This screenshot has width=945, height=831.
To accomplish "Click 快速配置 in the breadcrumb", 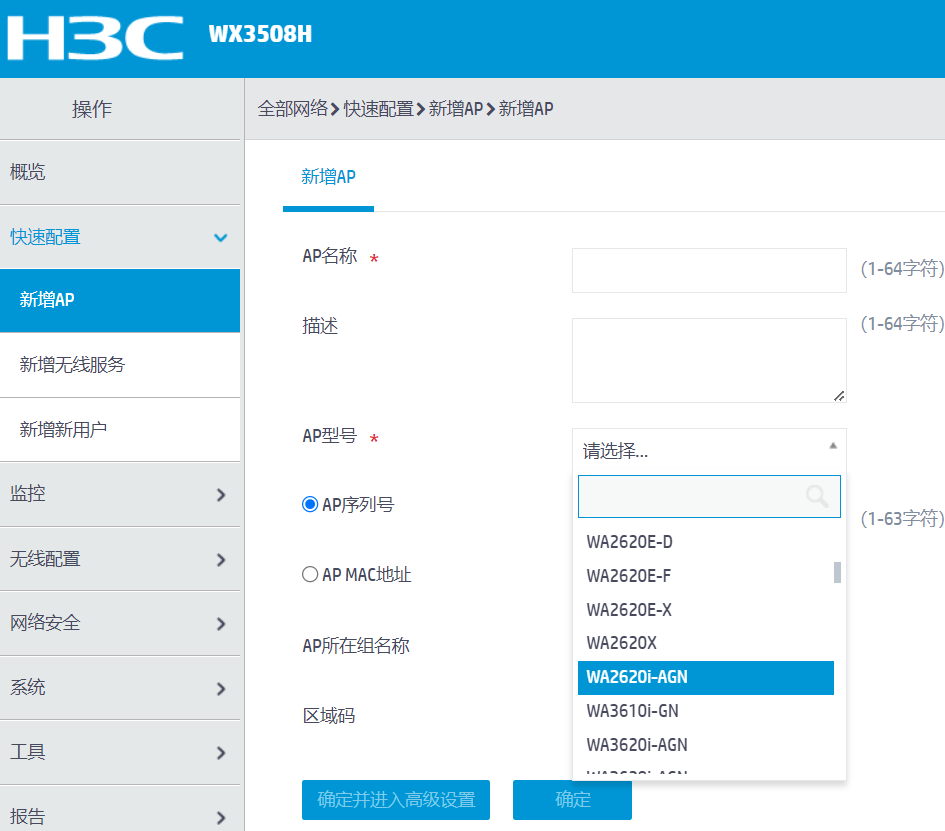I will [x=379, y=109].
